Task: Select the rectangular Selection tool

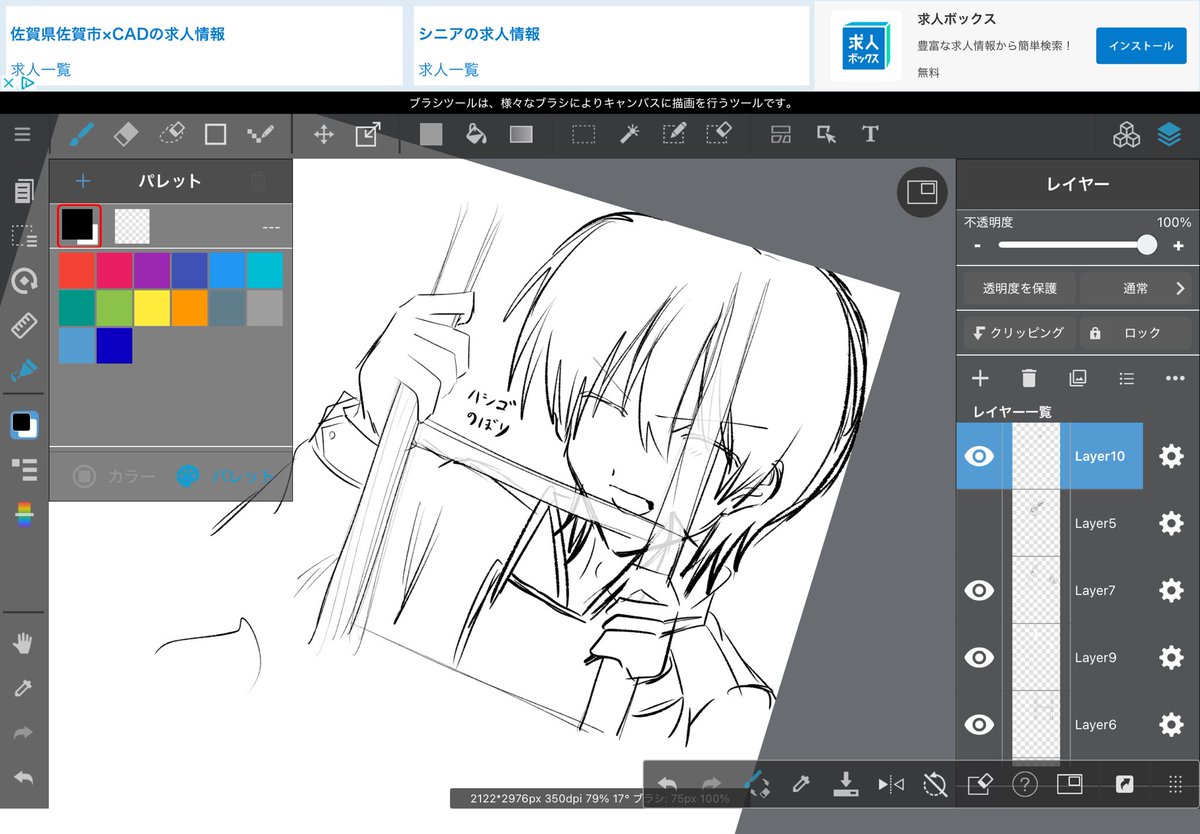Action: (584, 134)
